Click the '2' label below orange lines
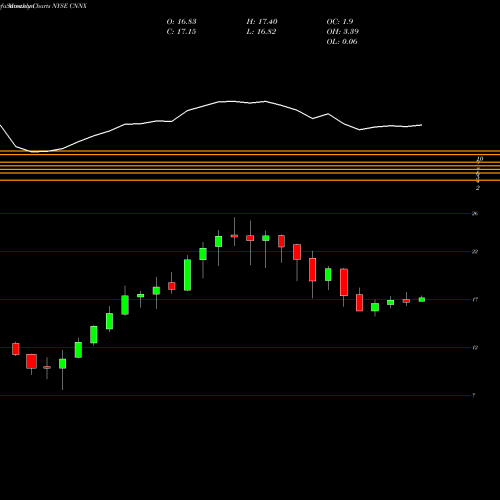The height and width of the screenshot is (500, 500). (478, 188)
